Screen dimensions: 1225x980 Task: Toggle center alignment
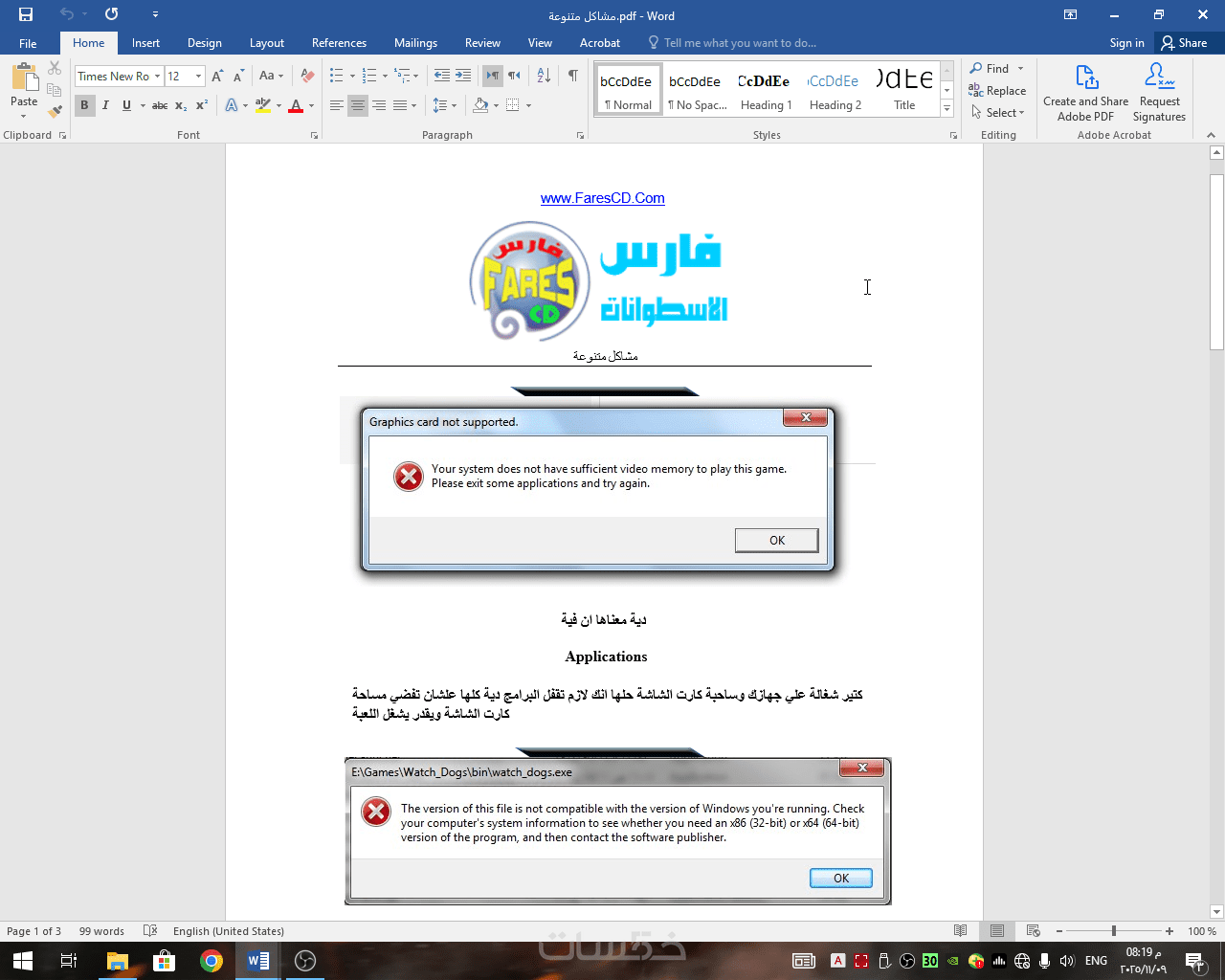[358, 105]
